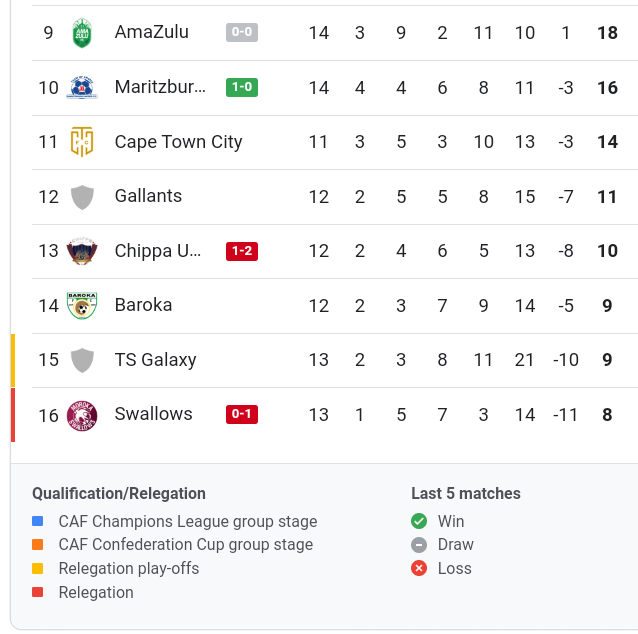
Task: Click the blue CAF Champions League legend swatch
Action: (x=37, y=521)
